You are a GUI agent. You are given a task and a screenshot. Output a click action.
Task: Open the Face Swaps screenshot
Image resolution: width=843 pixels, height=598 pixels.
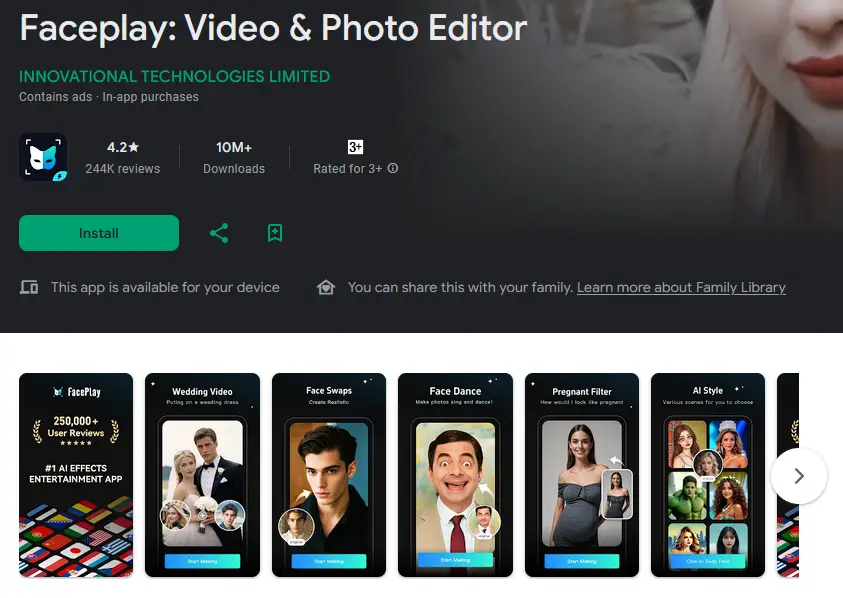tap(329, 475)
